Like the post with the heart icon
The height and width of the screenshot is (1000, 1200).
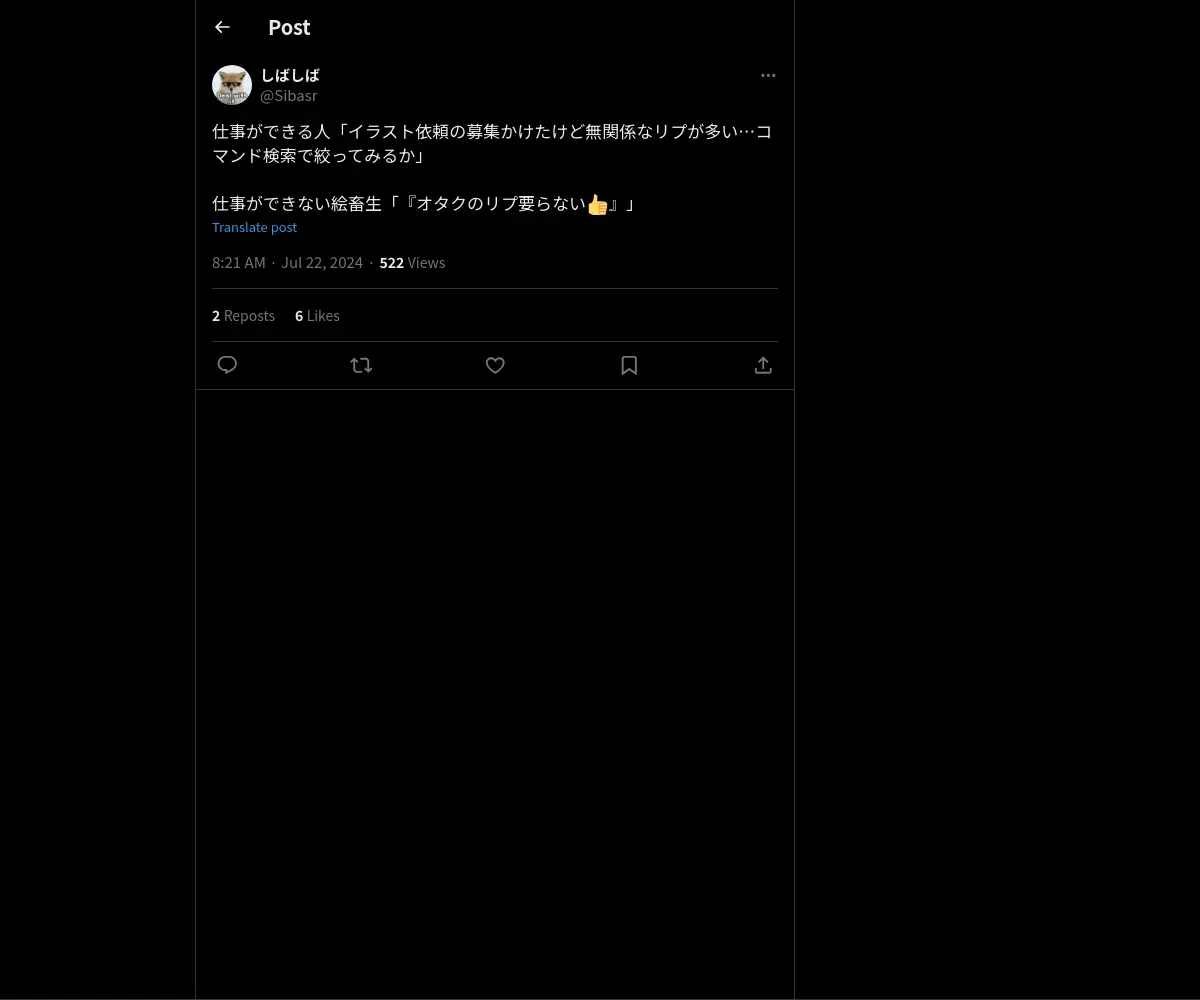[495, 365]
